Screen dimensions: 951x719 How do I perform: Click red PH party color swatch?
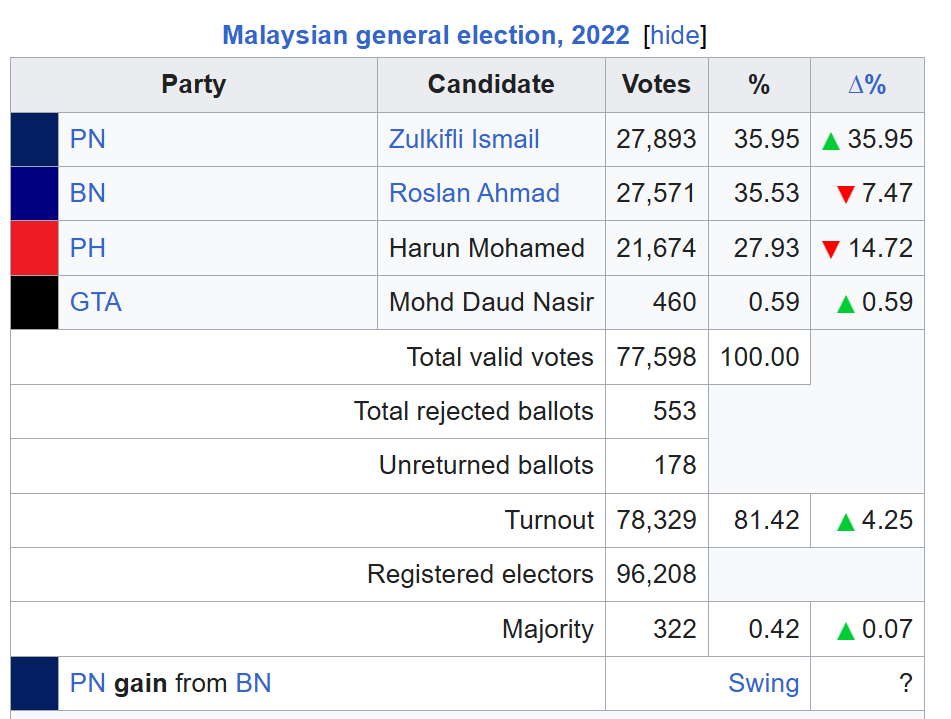click(x=35, y=248)
